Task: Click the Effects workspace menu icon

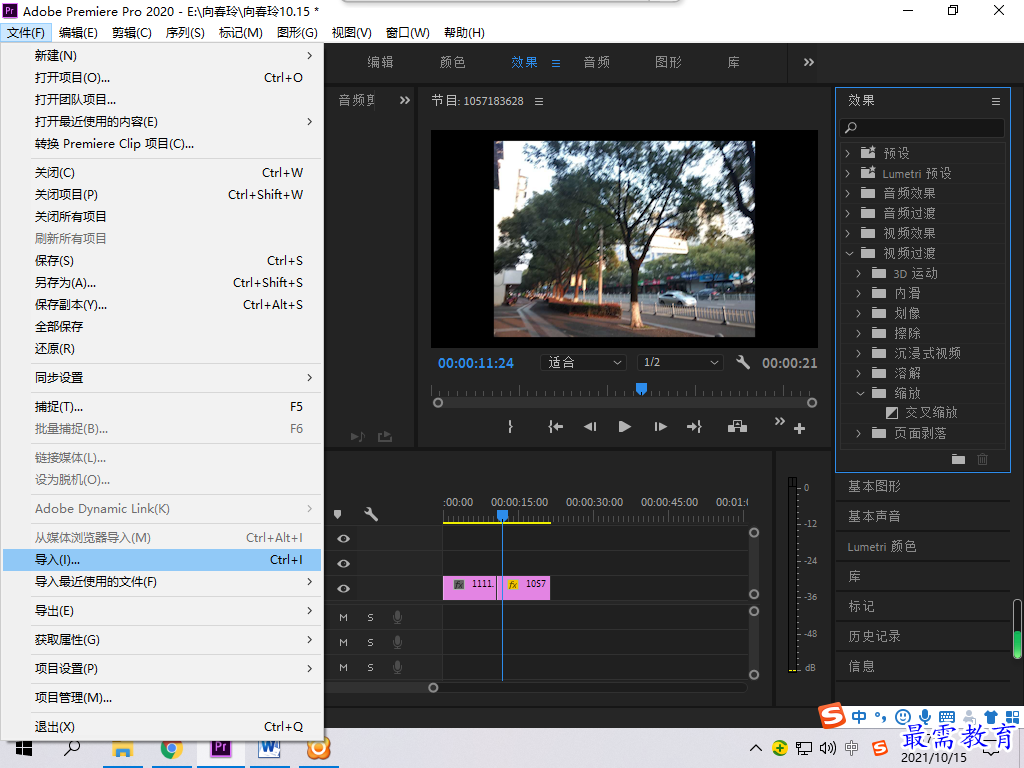Action: (x=556, y=63)
